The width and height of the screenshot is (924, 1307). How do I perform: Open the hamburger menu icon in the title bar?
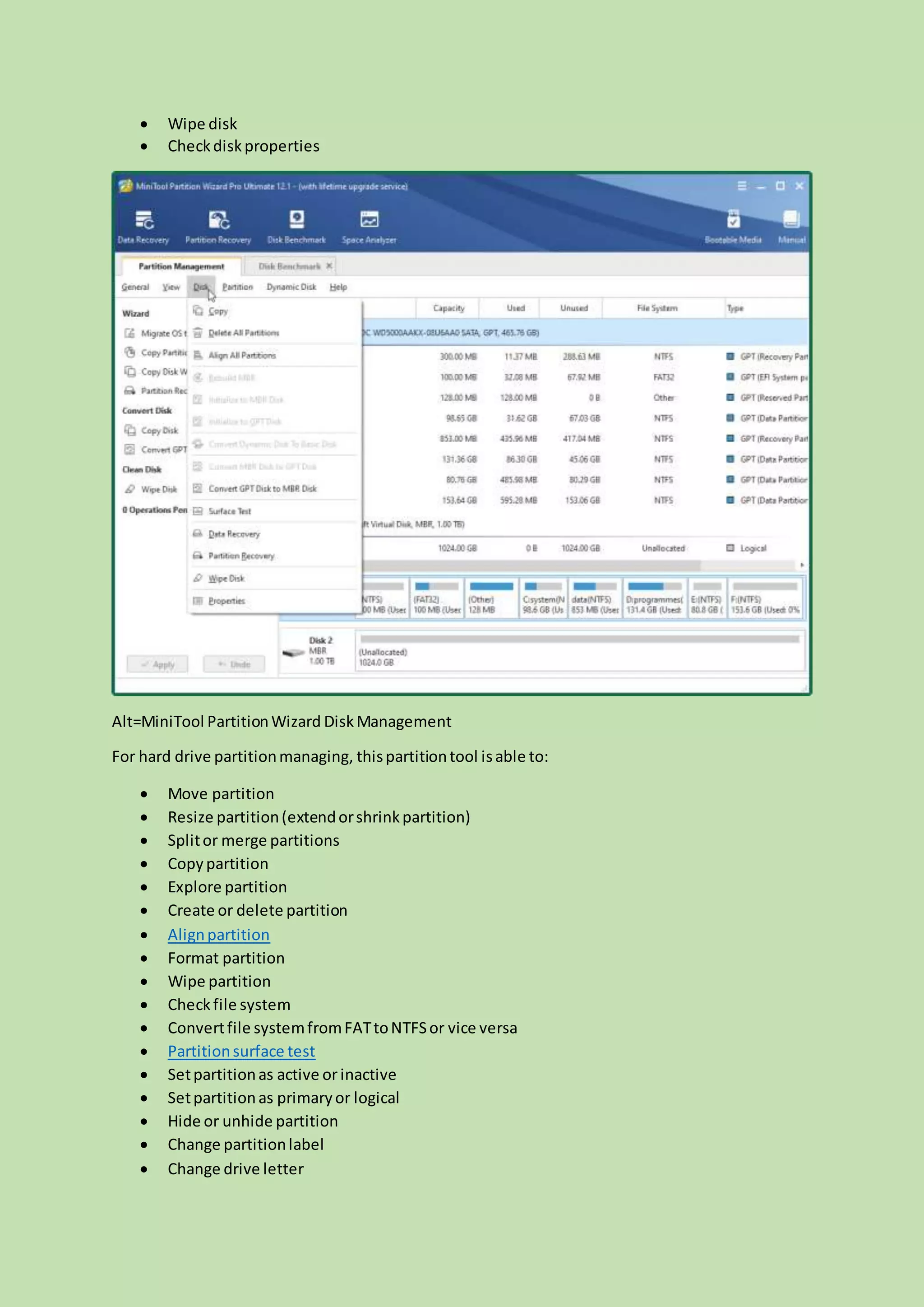point(741,185)
